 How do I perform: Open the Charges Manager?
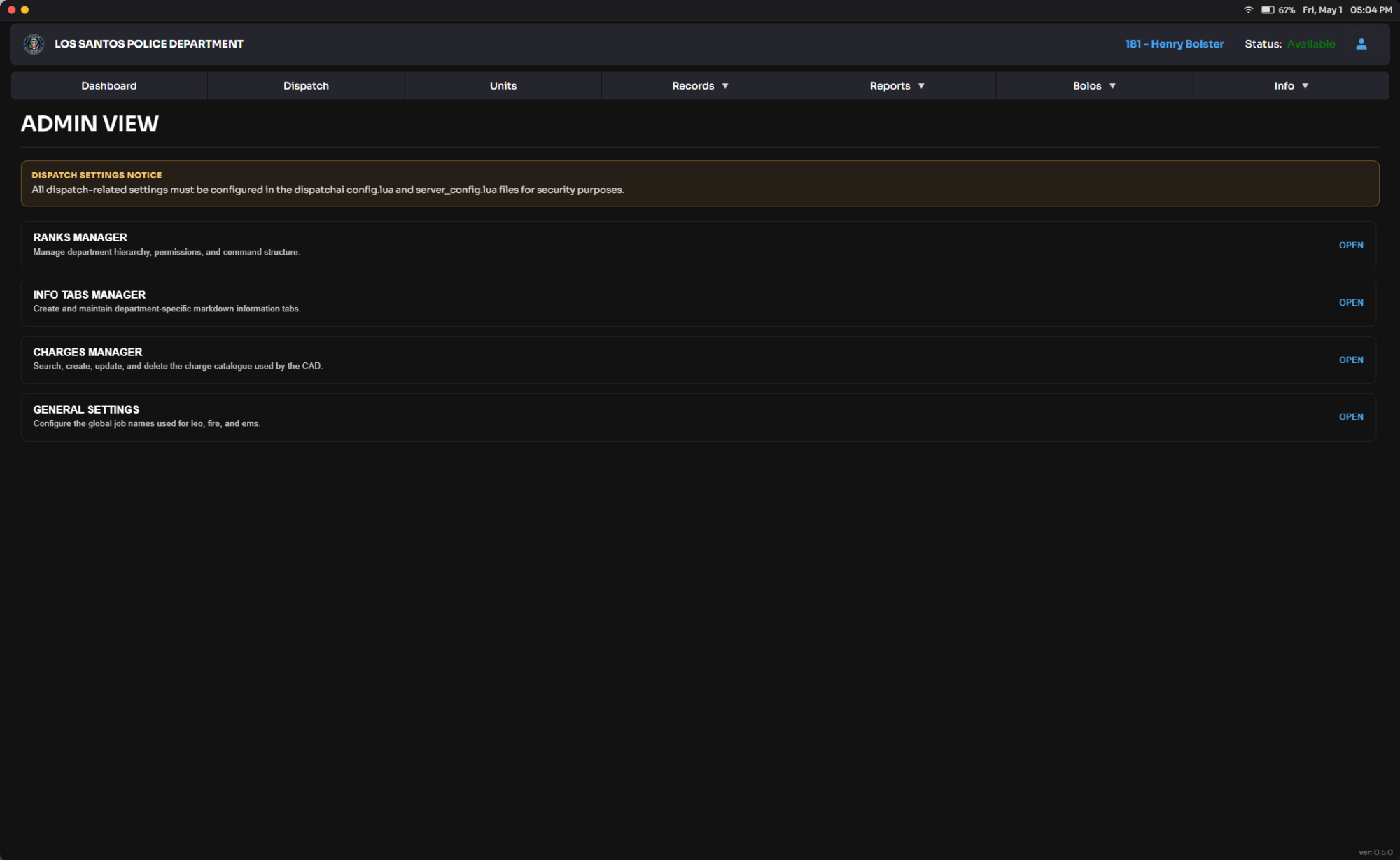click(1351, 360)
